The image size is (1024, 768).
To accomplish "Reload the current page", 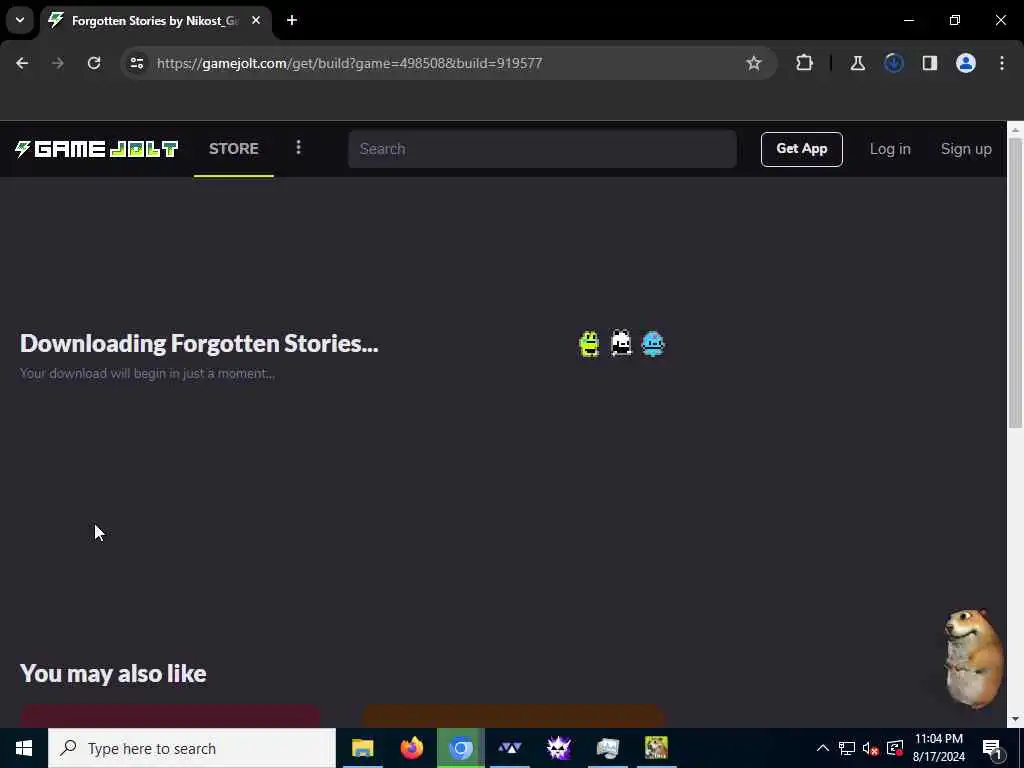I will click(94, 63).
